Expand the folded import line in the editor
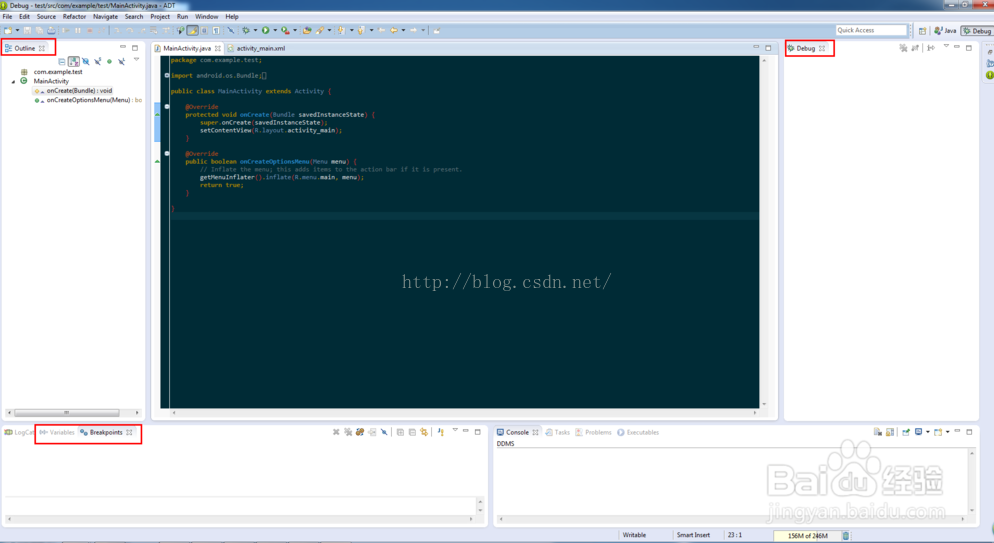The height and width of the screenshot is (543, 994). click(x=167, y=75)
